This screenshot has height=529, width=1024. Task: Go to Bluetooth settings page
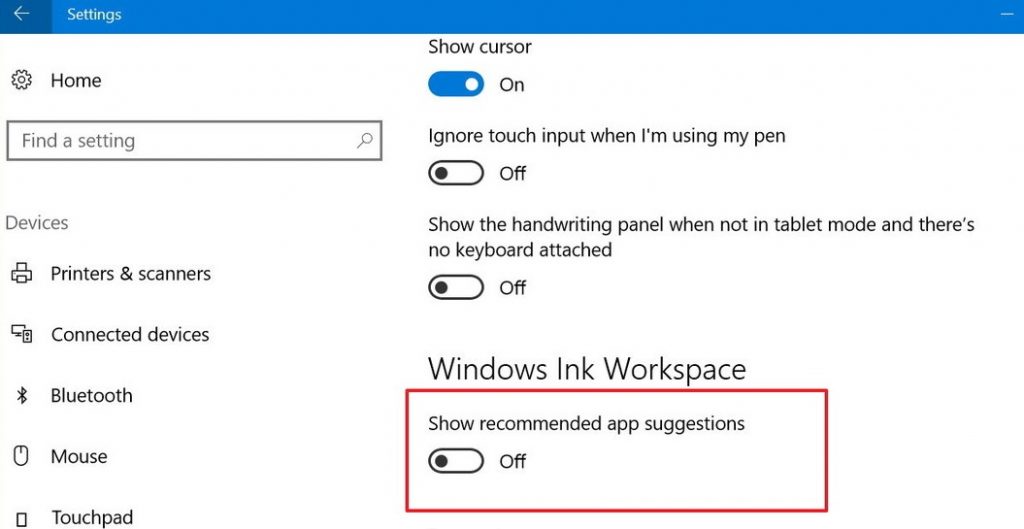pyautogui.click(x=91, y=396)
